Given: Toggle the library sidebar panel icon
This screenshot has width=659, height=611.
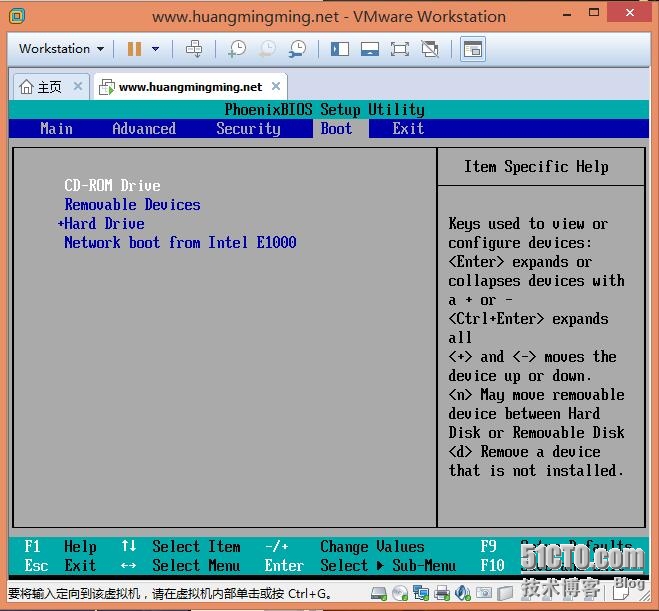Looking at the screenshot, I should 340,49.
